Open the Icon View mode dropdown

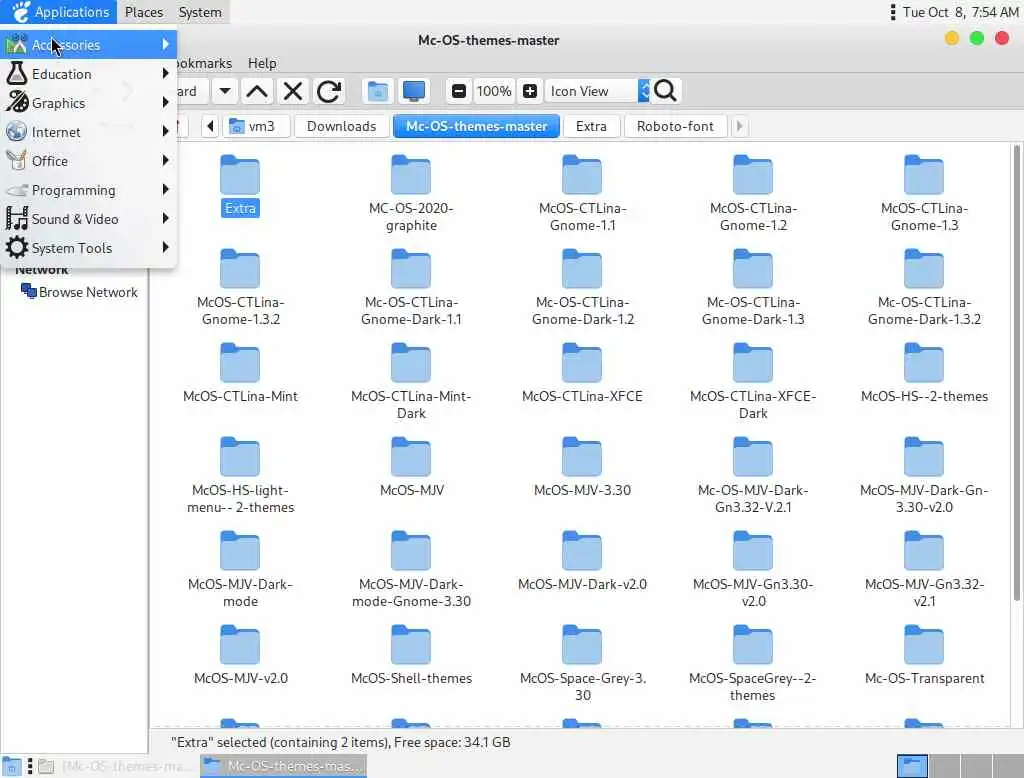click(598, 91)
